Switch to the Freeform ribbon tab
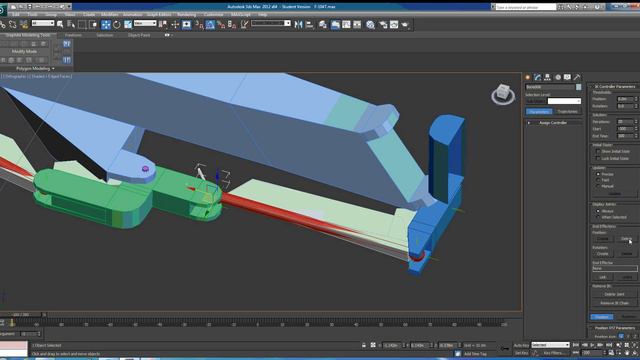Viewport: 640px width, 360px height. (73, 36)
